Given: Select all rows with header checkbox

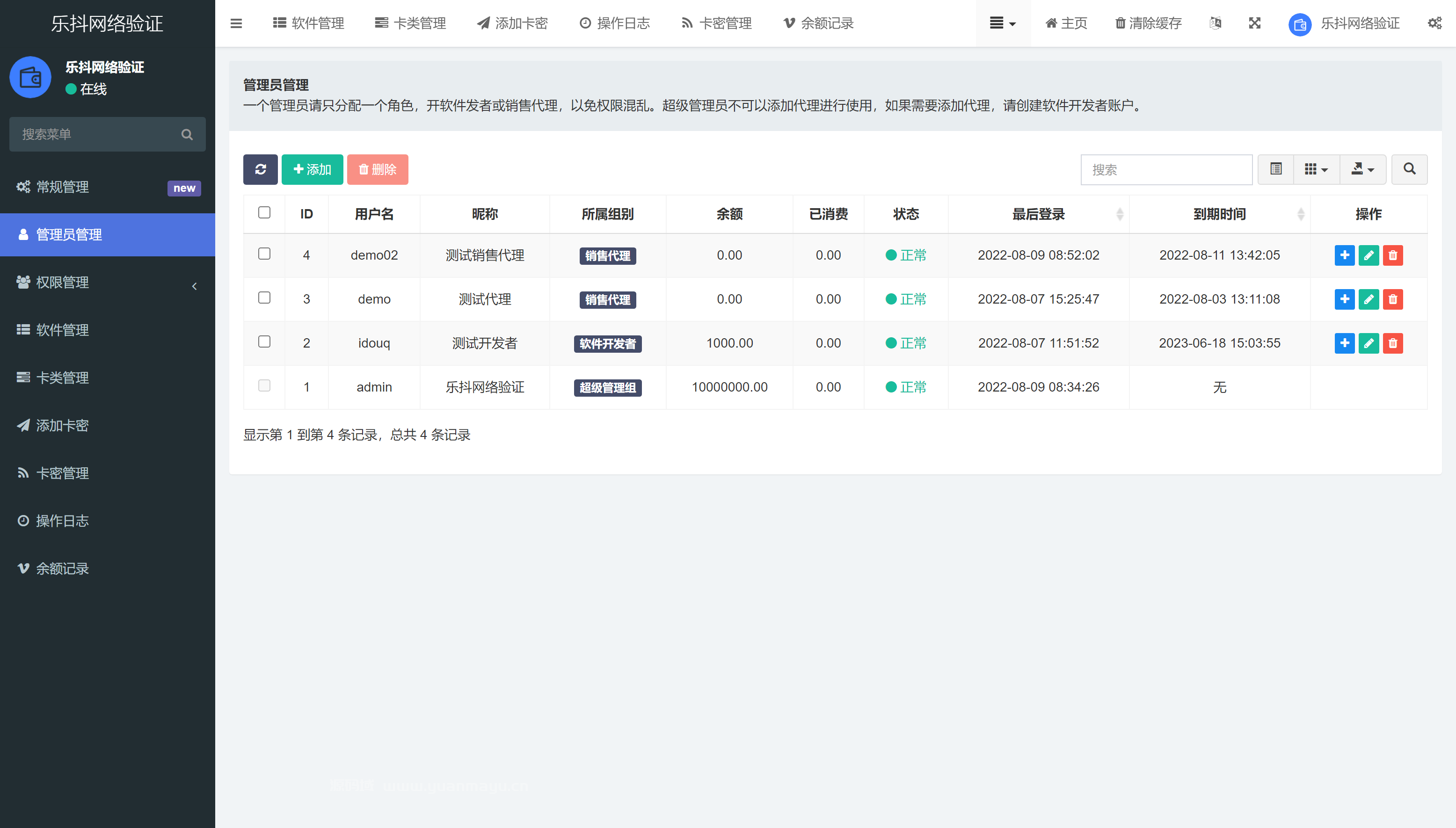Looking at the screenshot, I should [x=264, y=212].
